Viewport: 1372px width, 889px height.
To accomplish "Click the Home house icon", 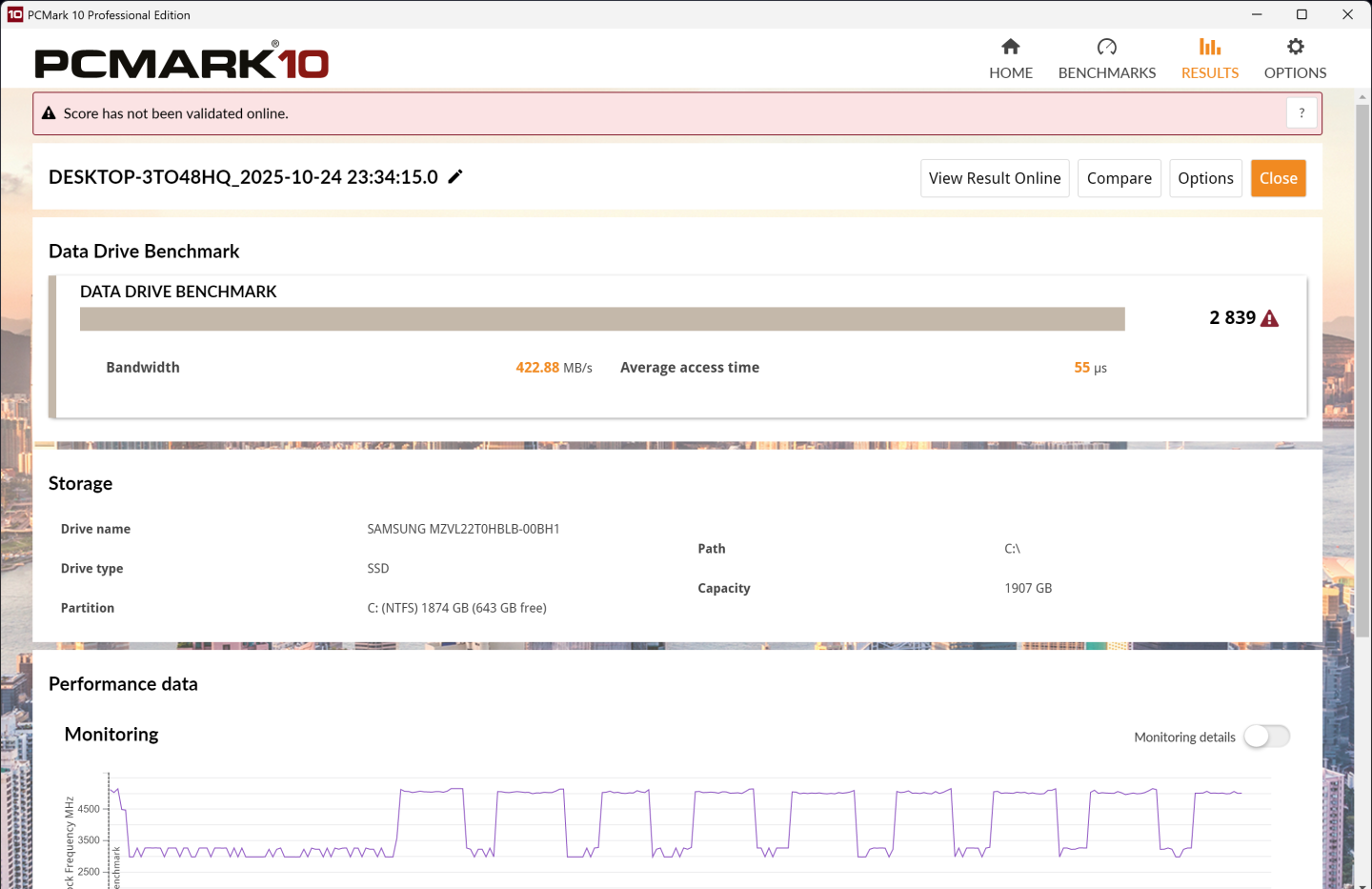I will [x=1011, y=47].
